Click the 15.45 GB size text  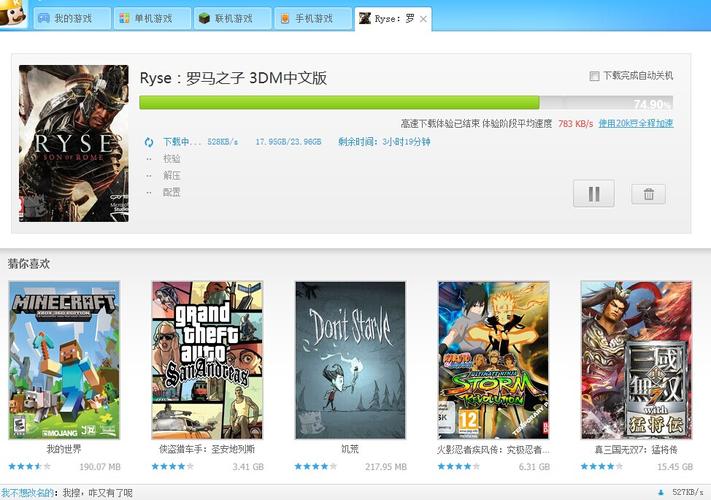(675, 467)
